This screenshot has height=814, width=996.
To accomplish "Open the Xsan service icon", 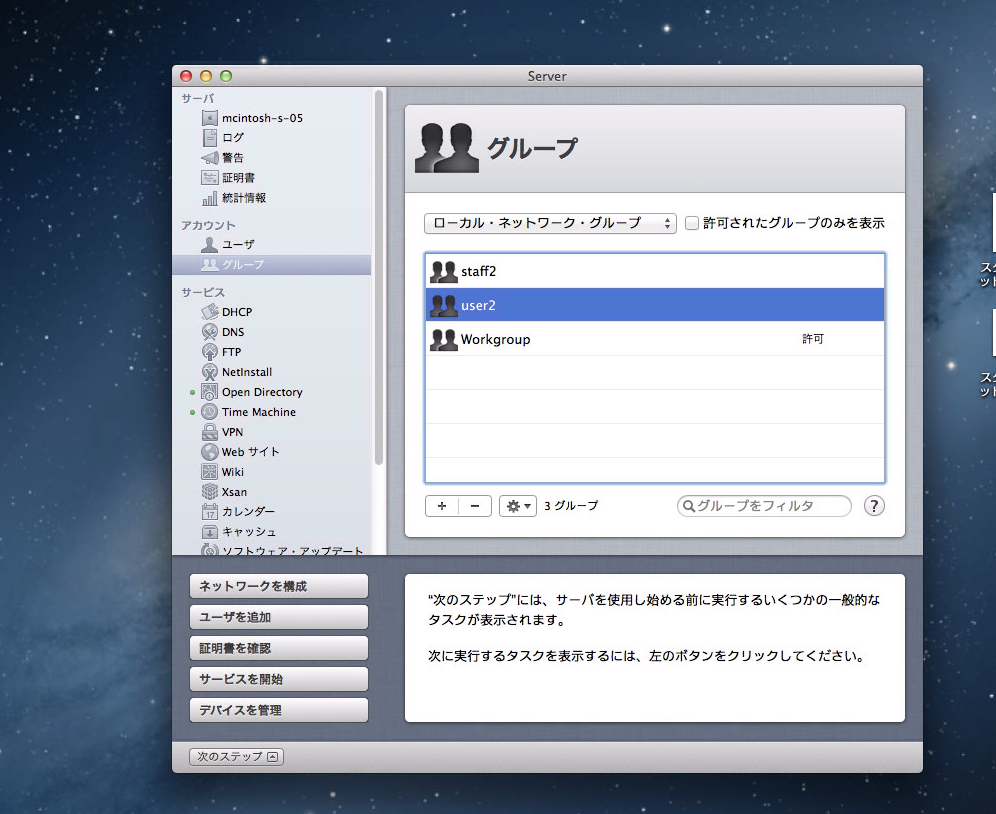I will click(x=210, y=492).
